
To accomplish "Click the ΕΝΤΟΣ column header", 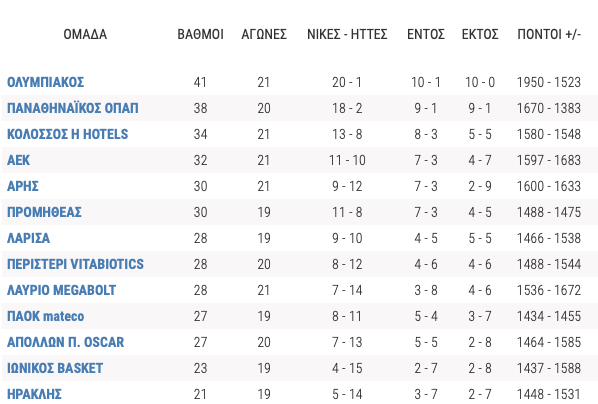I will pyautogui.click(x=426, y=34).
